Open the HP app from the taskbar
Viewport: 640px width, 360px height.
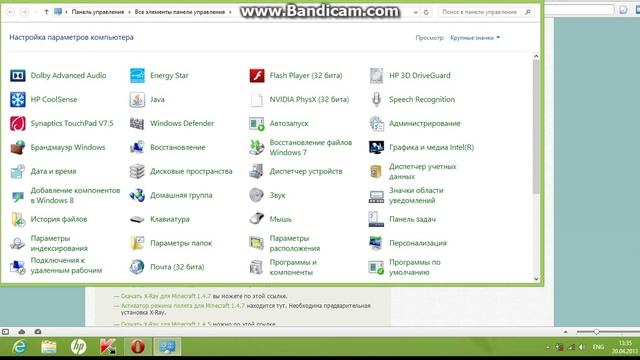click(x=78, y=347)
